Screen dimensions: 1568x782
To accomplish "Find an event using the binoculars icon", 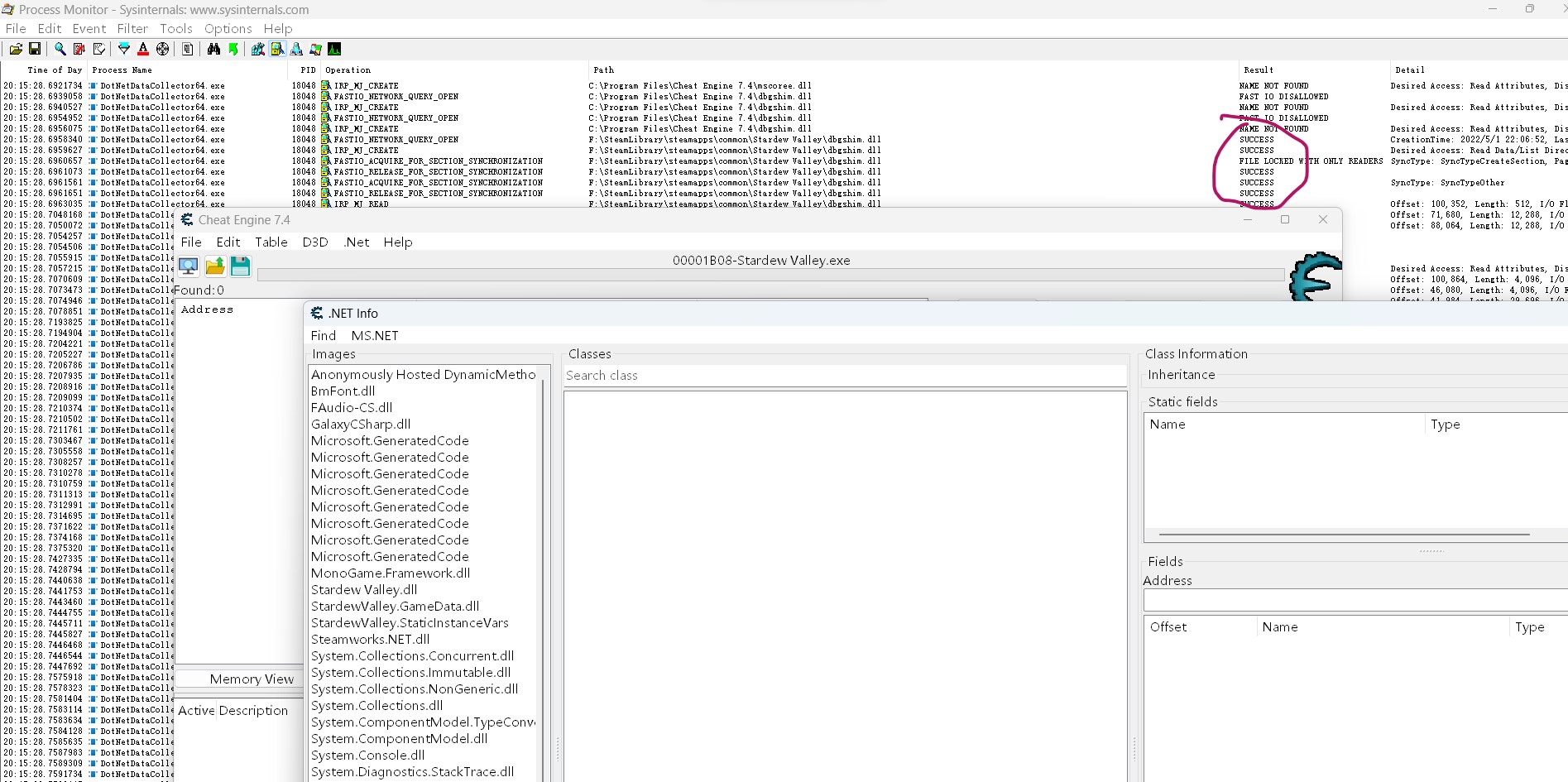I will coord(213,49).
